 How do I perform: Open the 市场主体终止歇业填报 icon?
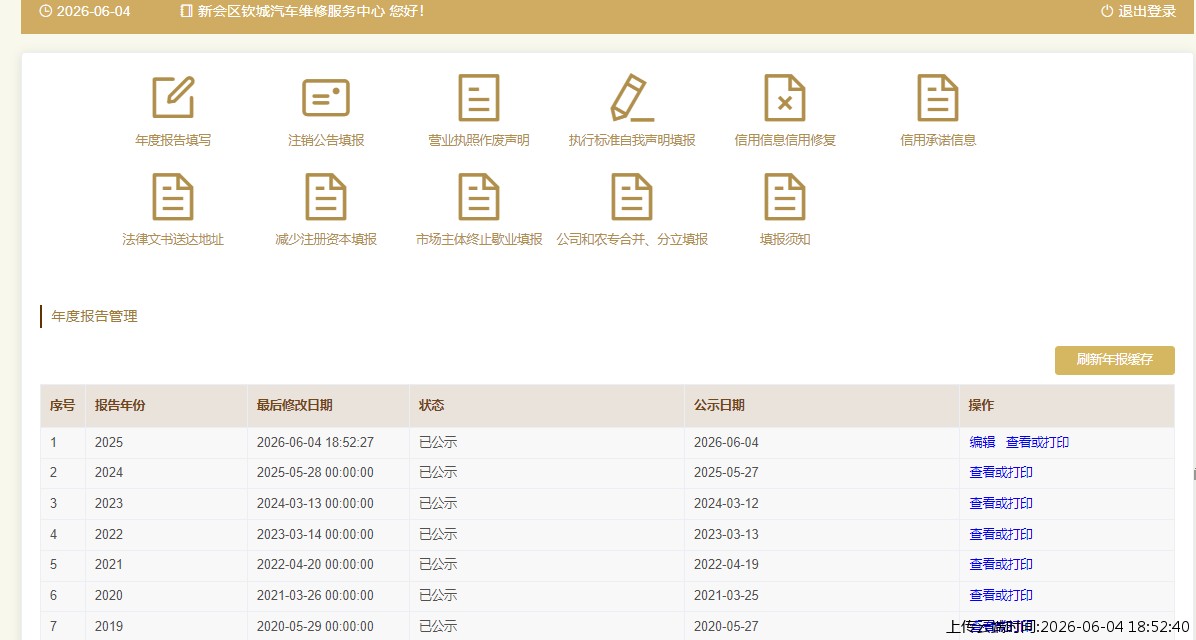click(478, 197)
